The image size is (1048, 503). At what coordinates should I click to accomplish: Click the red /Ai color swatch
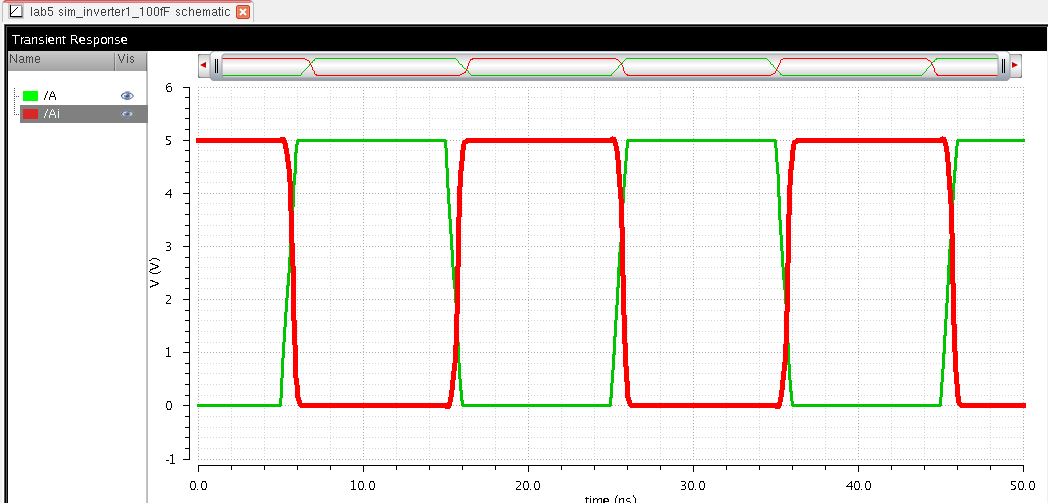(x=30, y=114)
